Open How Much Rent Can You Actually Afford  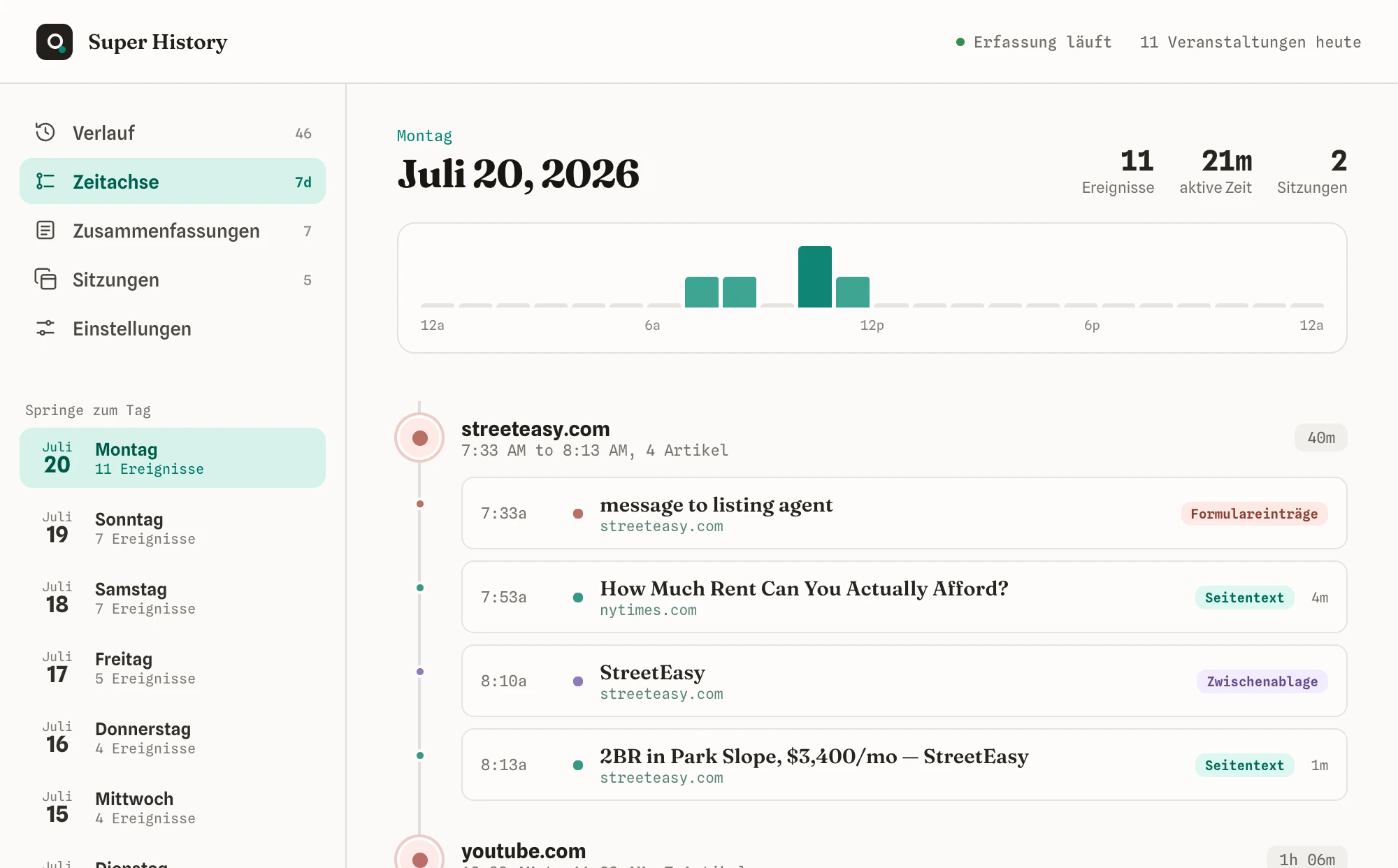904,597
